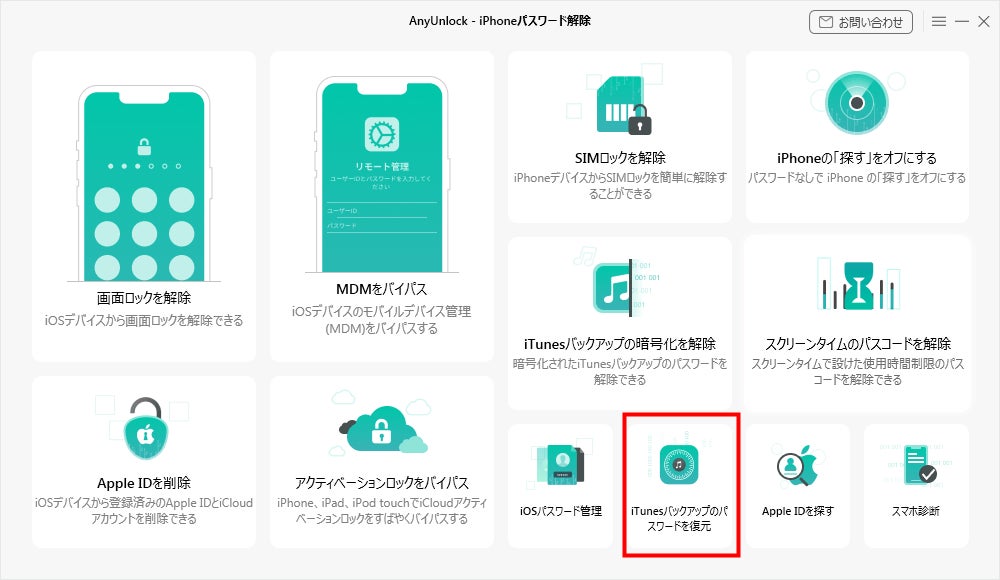Minimize the AnyUnlock window
This screenshot has height=580, width=1000.
tap(962, 22)
